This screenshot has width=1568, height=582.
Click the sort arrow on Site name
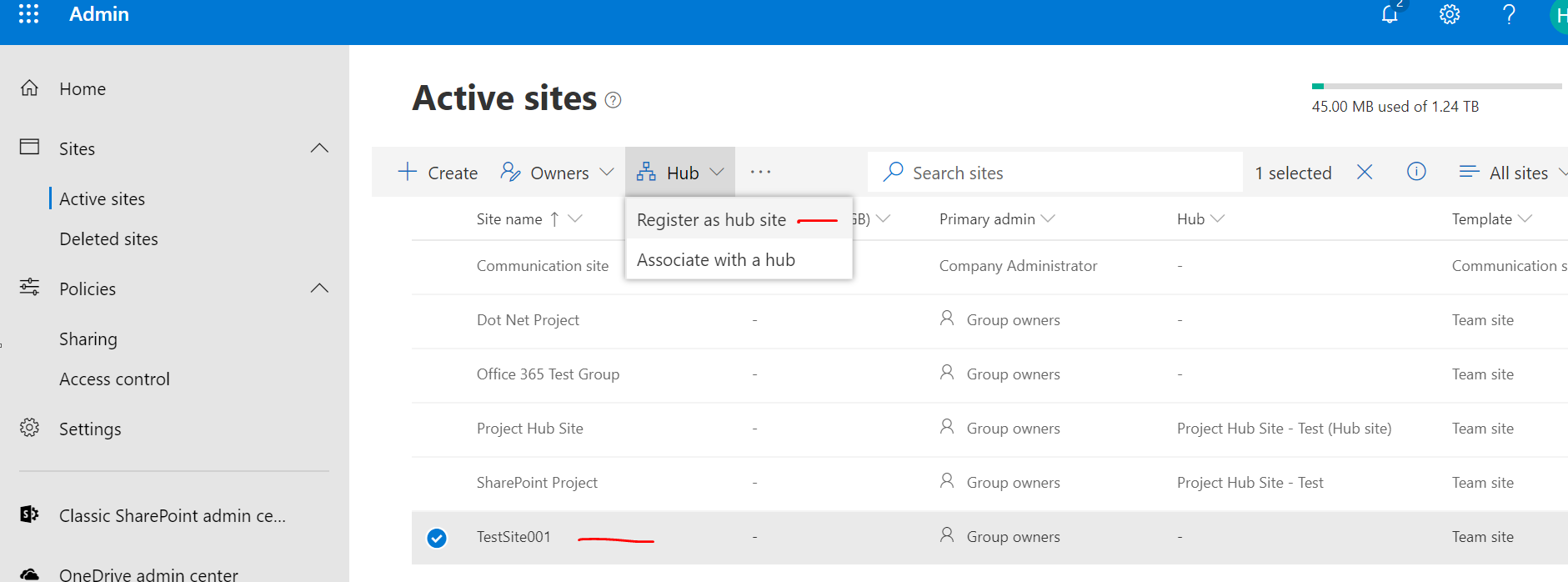click(554, 218)
